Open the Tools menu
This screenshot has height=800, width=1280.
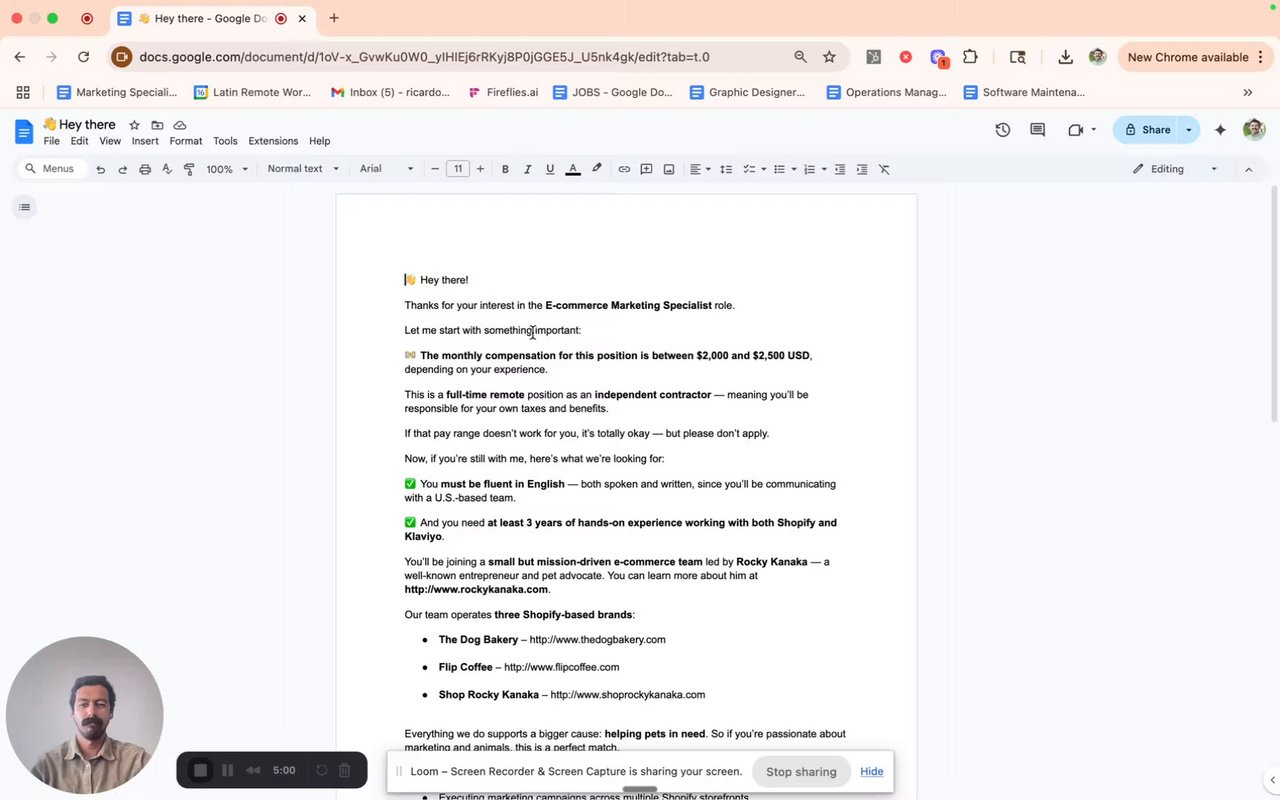[x=225, y=141]
